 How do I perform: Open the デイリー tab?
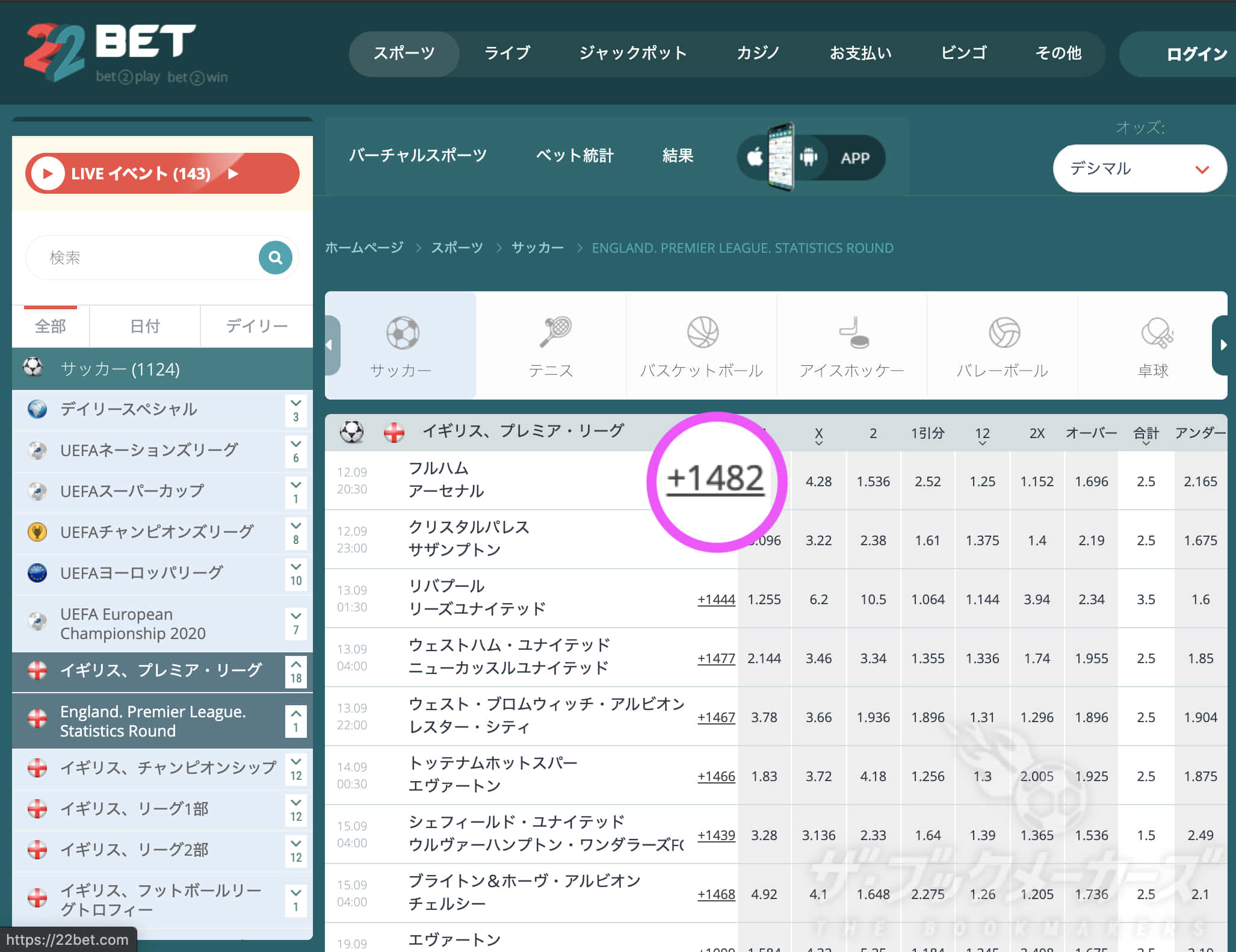pyautogui.click(x=256, y=326)
